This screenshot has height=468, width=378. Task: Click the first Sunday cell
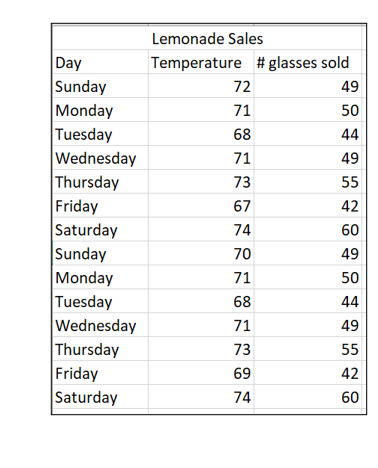point(100,86)
